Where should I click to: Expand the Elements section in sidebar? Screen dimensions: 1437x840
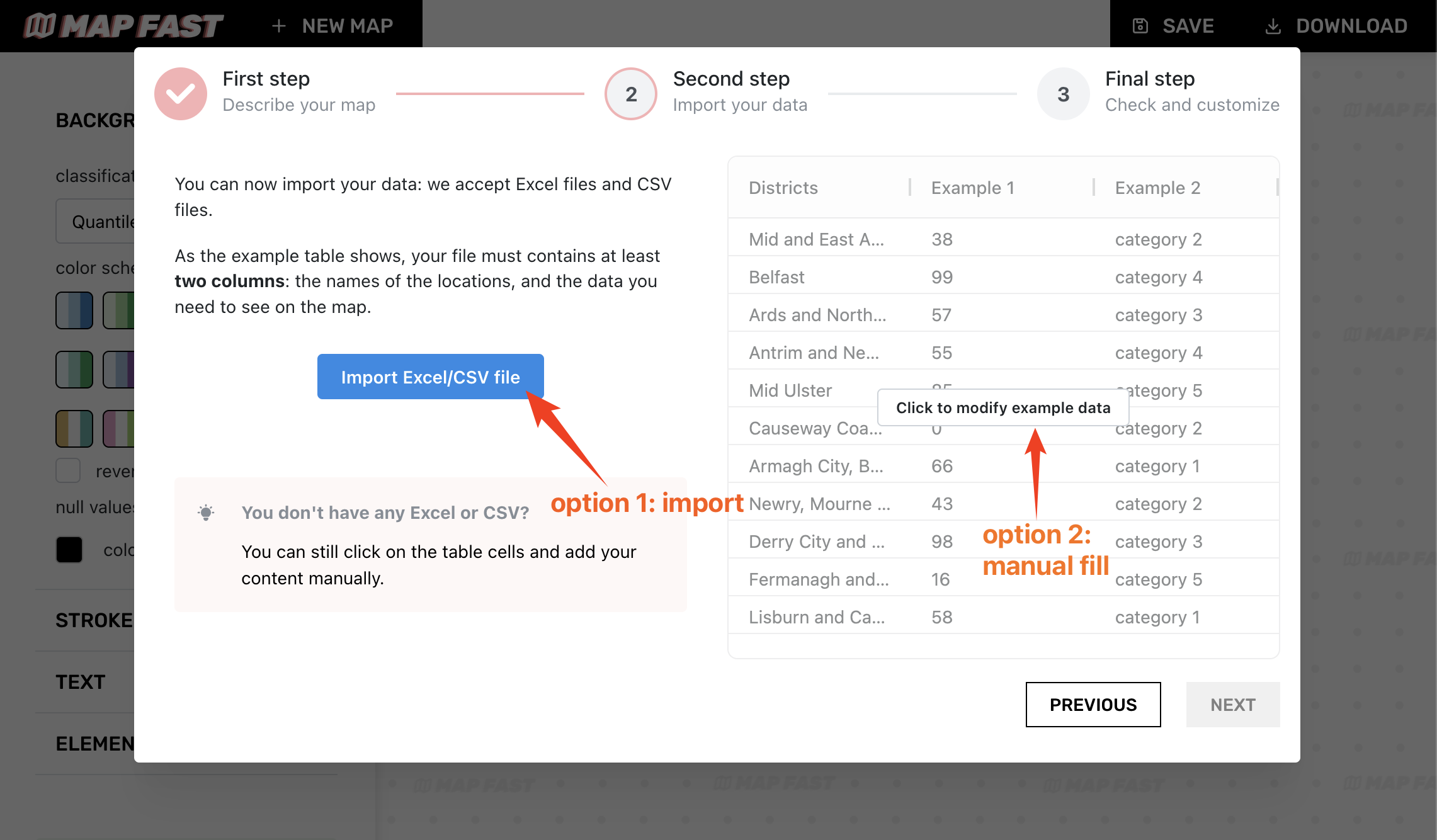[94, 744]
